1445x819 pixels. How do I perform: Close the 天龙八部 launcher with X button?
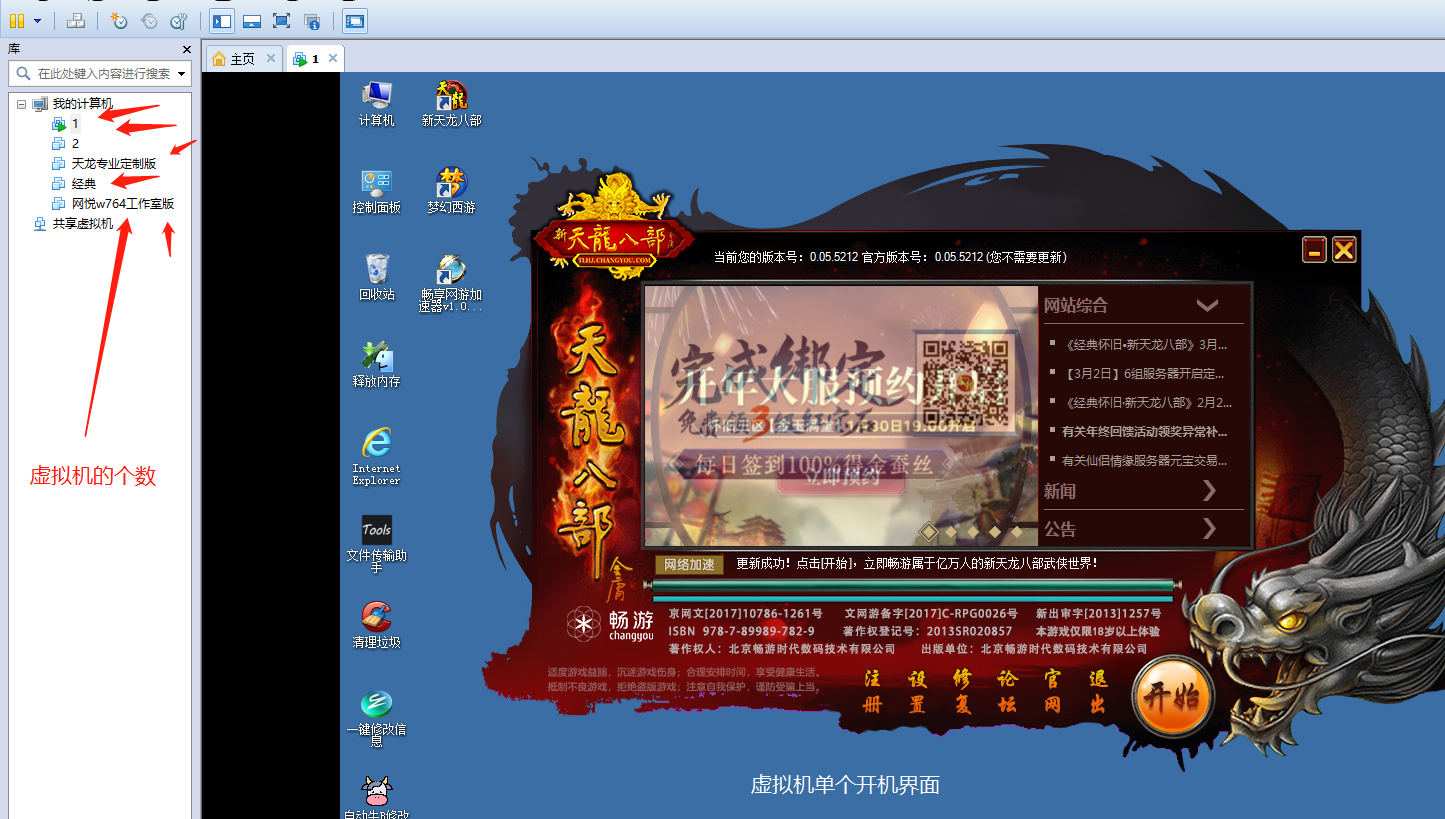pyautogui.click(x=1344, y=250)
